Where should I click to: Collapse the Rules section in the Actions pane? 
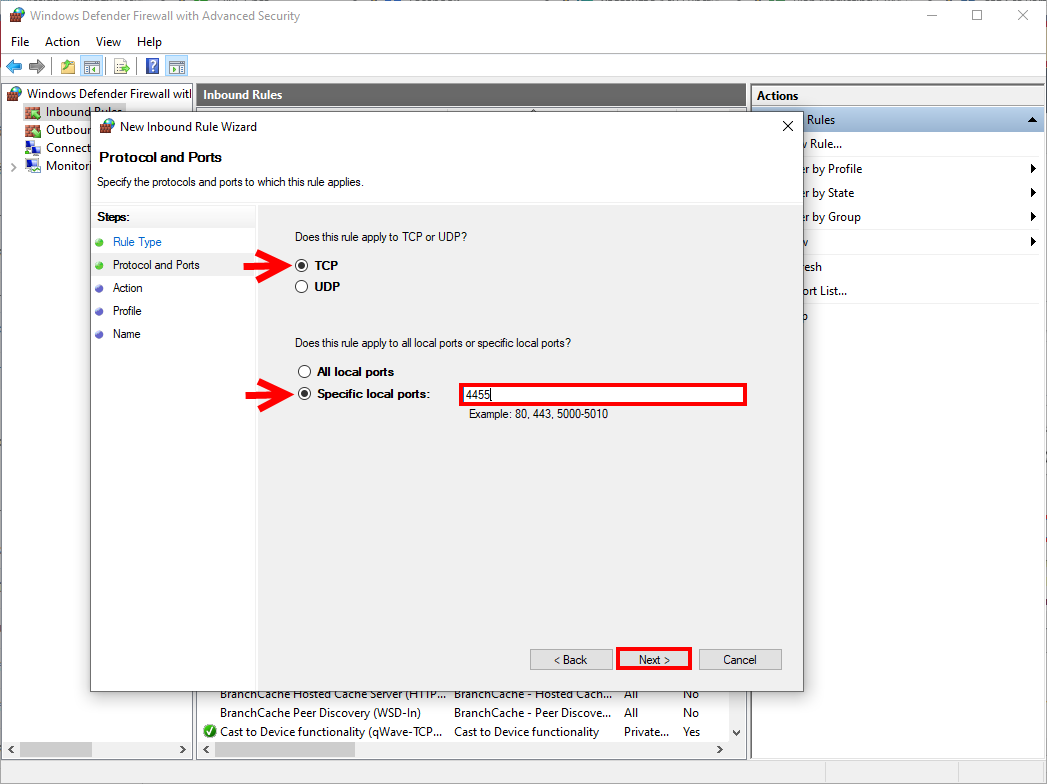(x=1032, y=120)
